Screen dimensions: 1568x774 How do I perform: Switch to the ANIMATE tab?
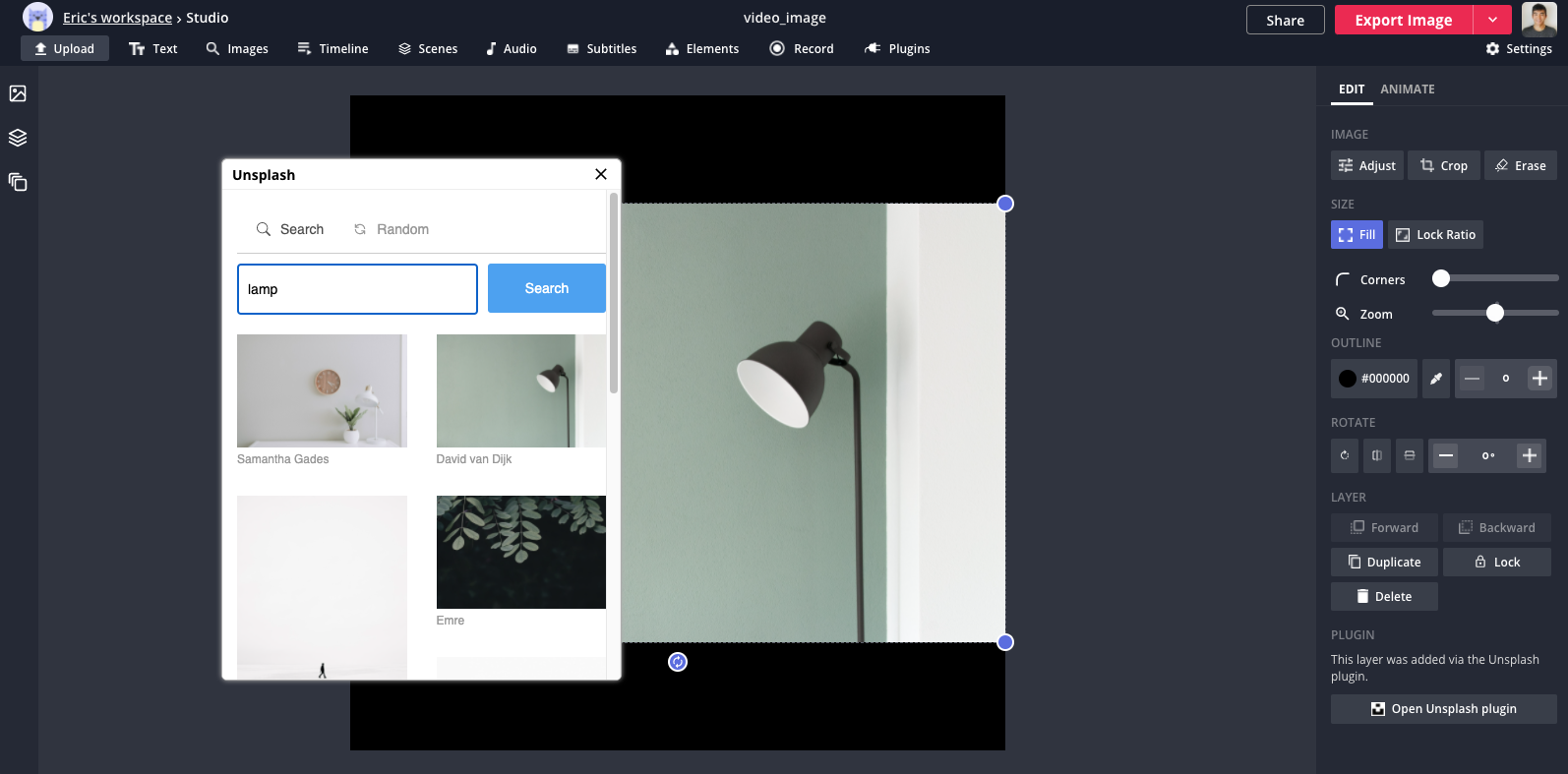point(1408,89)
